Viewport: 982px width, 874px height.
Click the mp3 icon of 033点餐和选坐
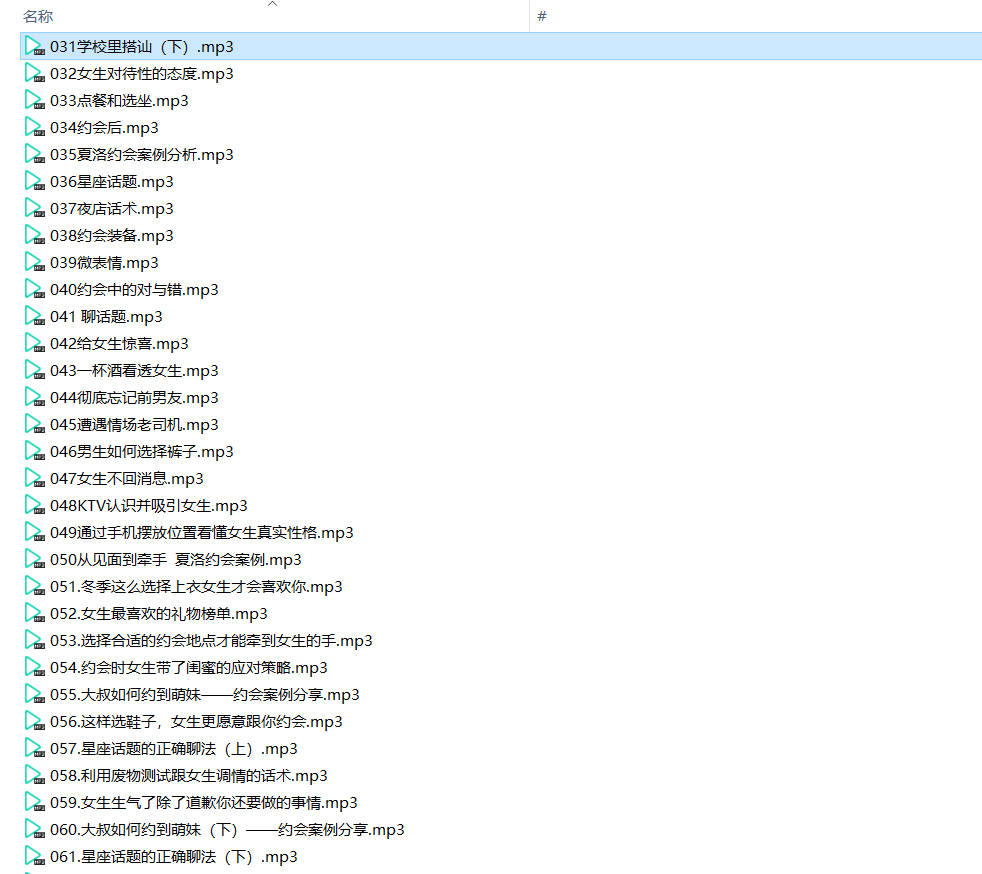pyautogui.click(x=34, y=100)
